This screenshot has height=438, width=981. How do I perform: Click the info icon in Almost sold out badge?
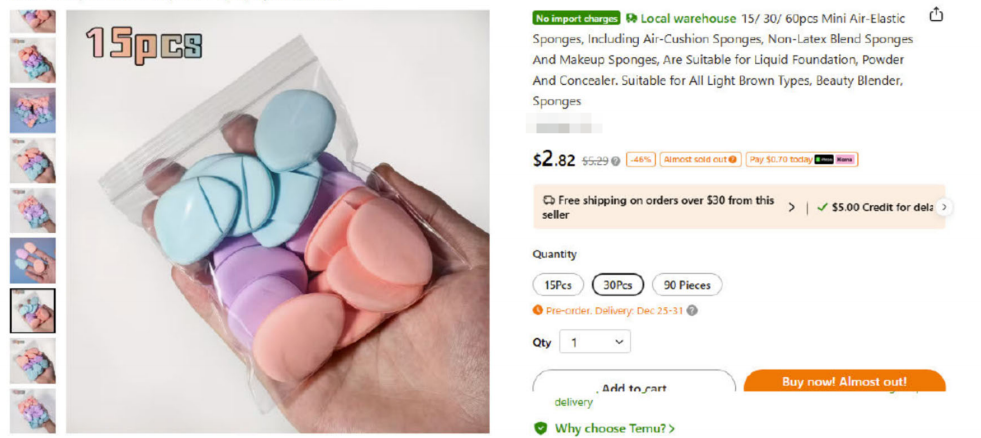click(x=732, y=160)
